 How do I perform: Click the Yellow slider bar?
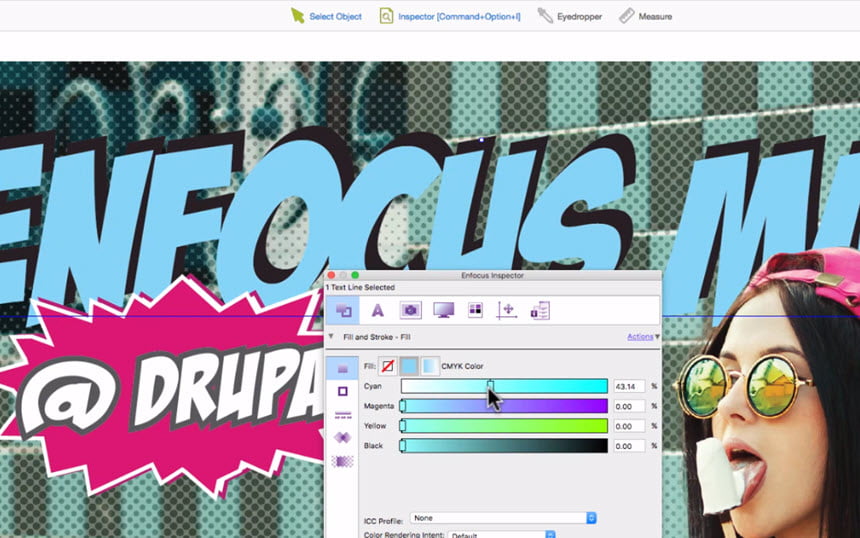(504, 426)
